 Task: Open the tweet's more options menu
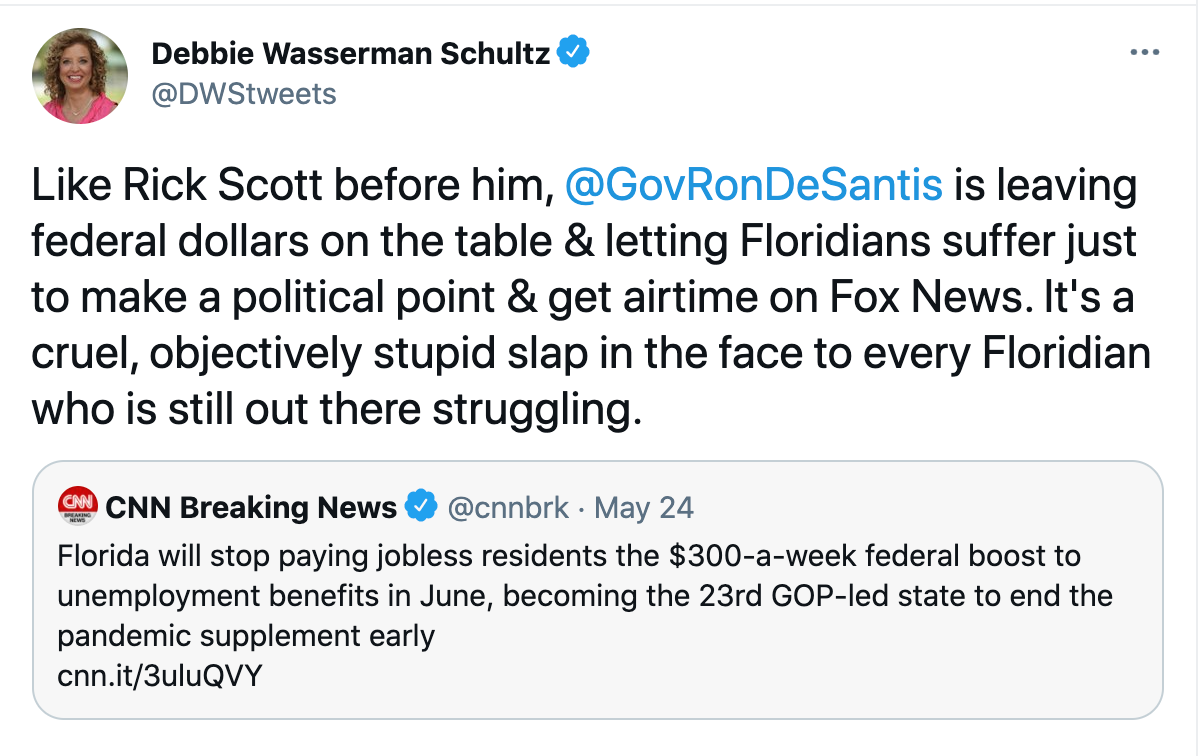1143,52
